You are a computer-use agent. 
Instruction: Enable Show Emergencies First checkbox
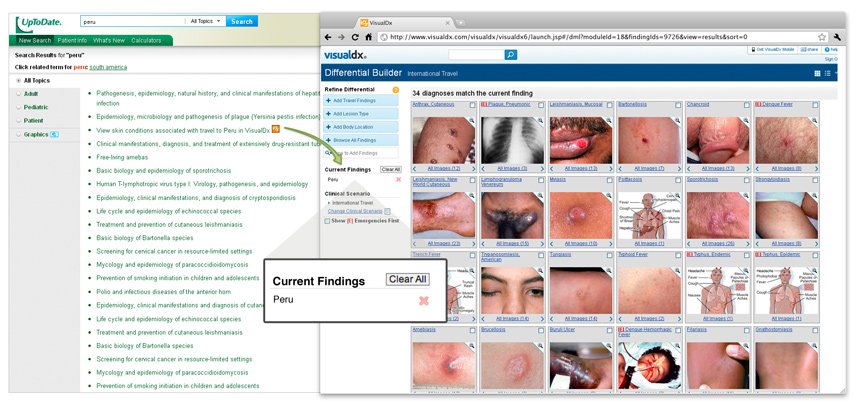click(329, 221)
